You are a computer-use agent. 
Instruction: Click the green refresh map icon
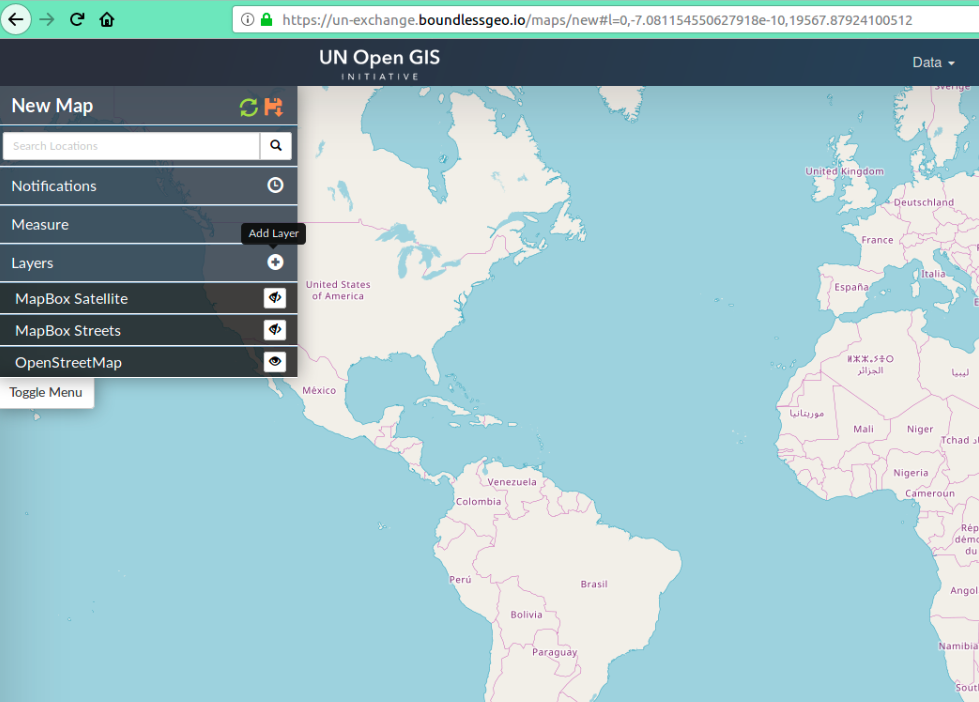[x=249, y=107]
